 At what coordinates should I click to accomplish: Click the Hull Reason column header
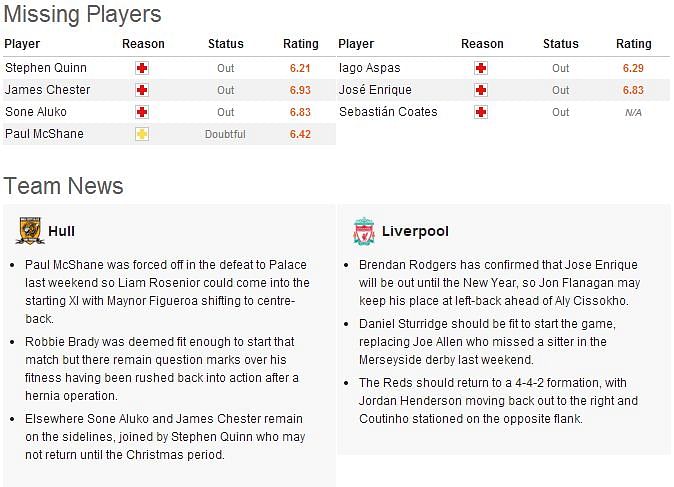click(143, 44)
